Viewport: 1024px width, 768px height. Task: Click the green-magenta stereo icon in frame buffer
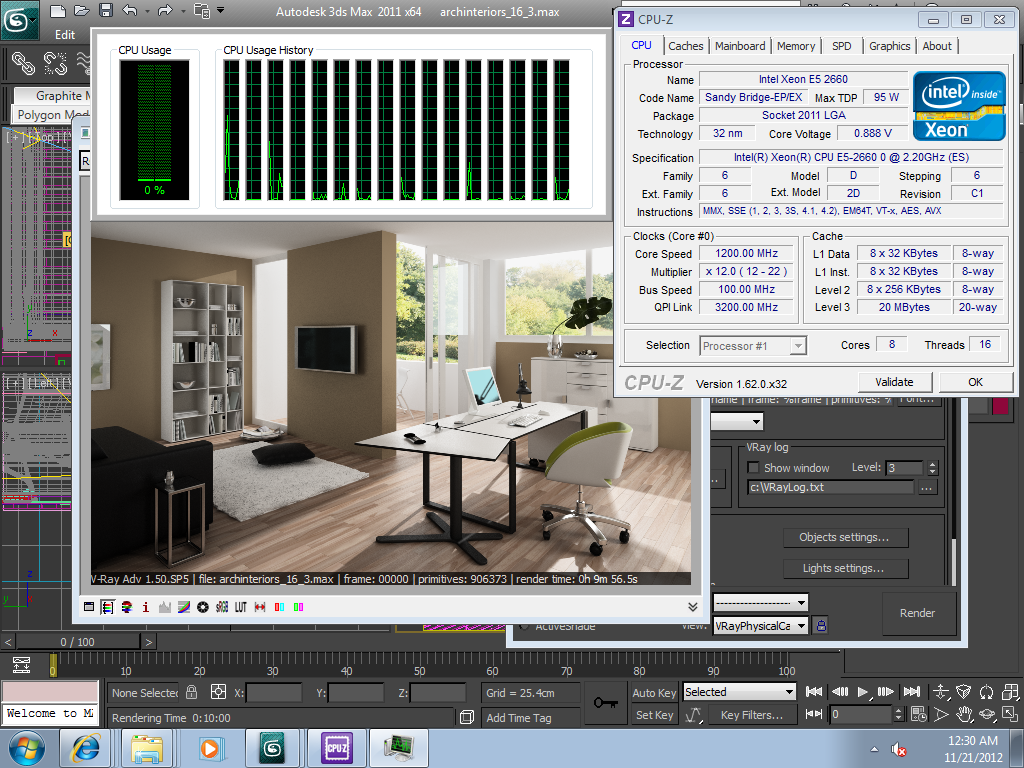pyautogui.click(x=298, y=607)
